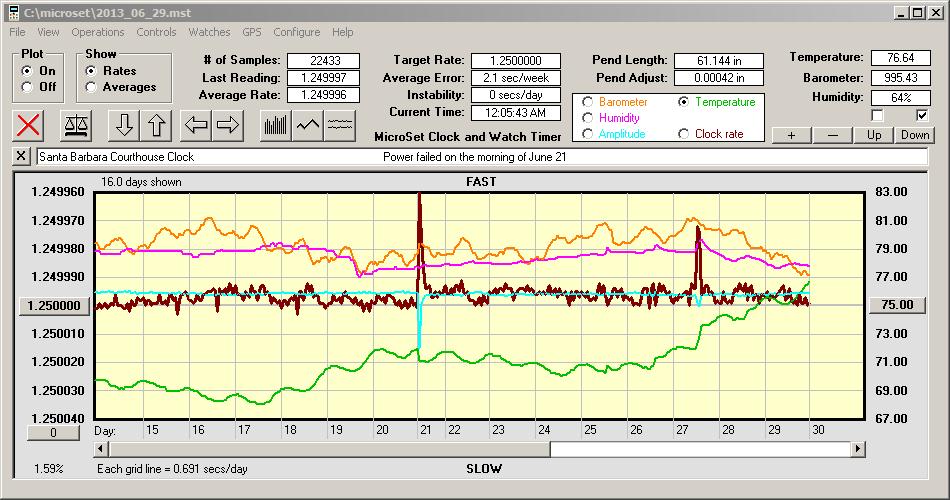Click the Temperature reading field
The width and height of the screenshot is (950, 500).
click(900, 58)
